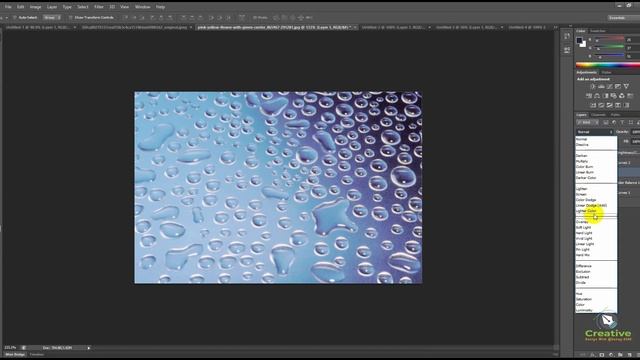This screenshot has height=360, width=640.
Task: Collapse the Normal blend mode dropdown
Action: coord(595,132)
